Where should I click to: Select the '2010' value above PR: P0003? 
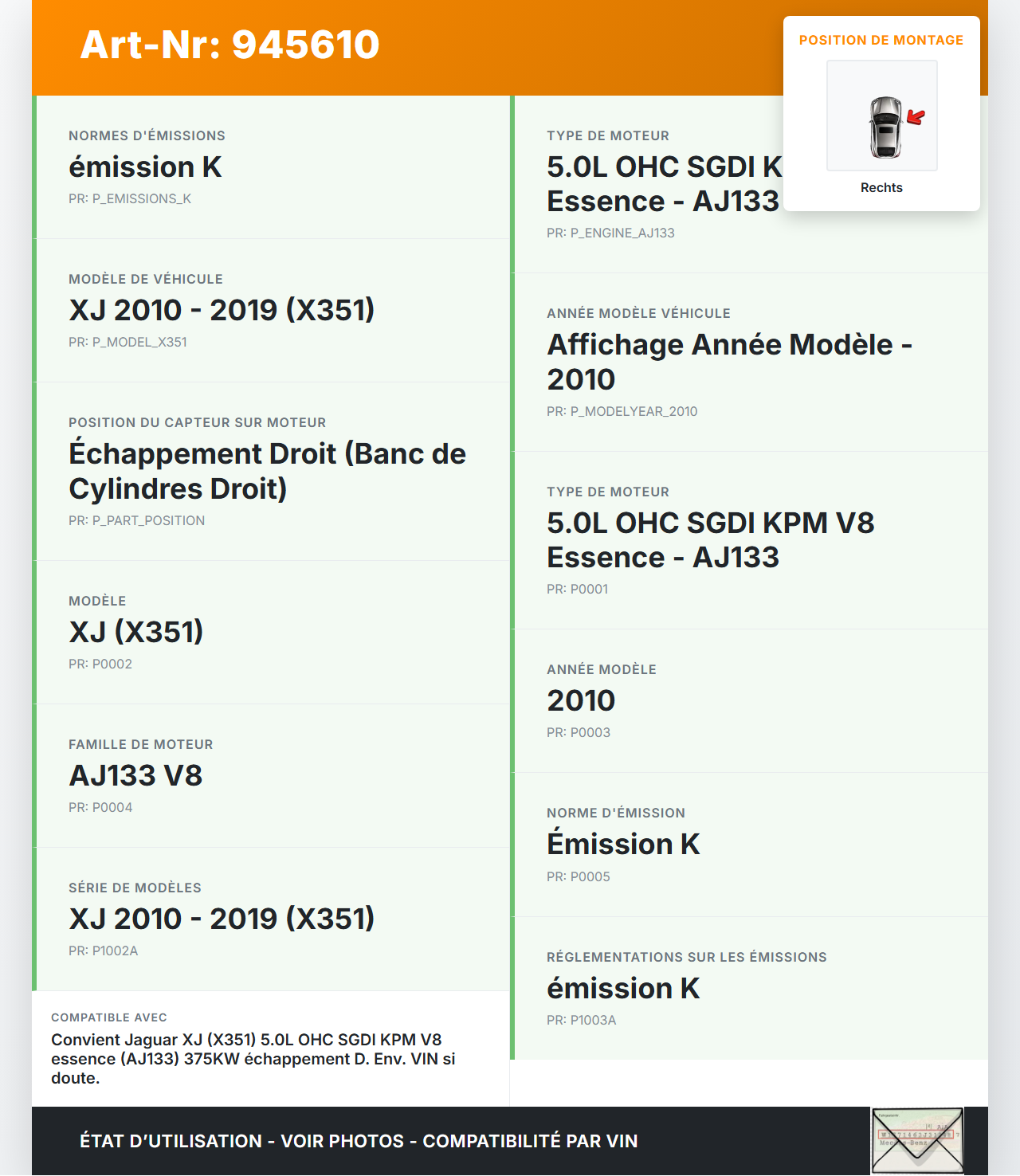click(x=581, y=700)
